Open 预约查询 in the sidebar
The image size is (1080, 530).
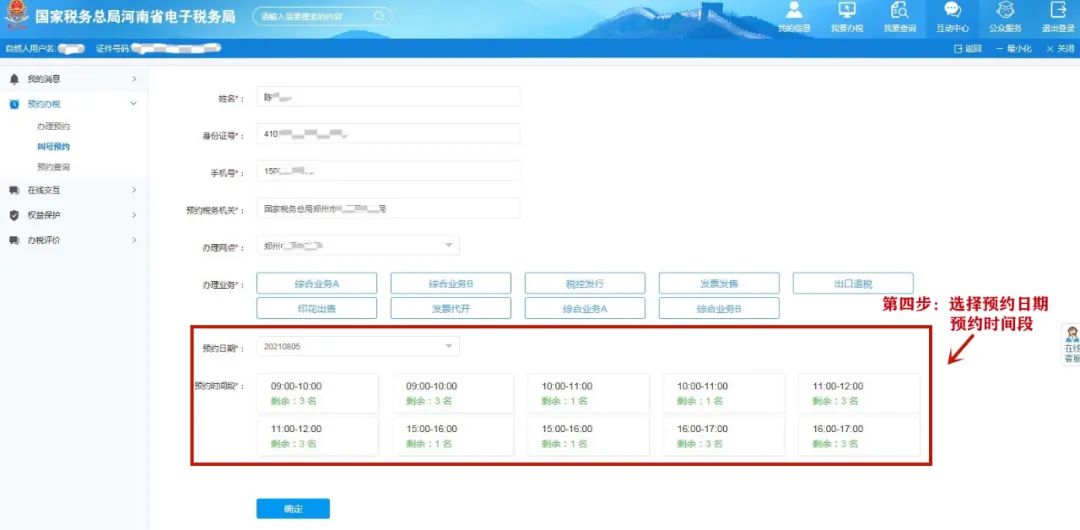pyautogui.click(x=53, y=167)
